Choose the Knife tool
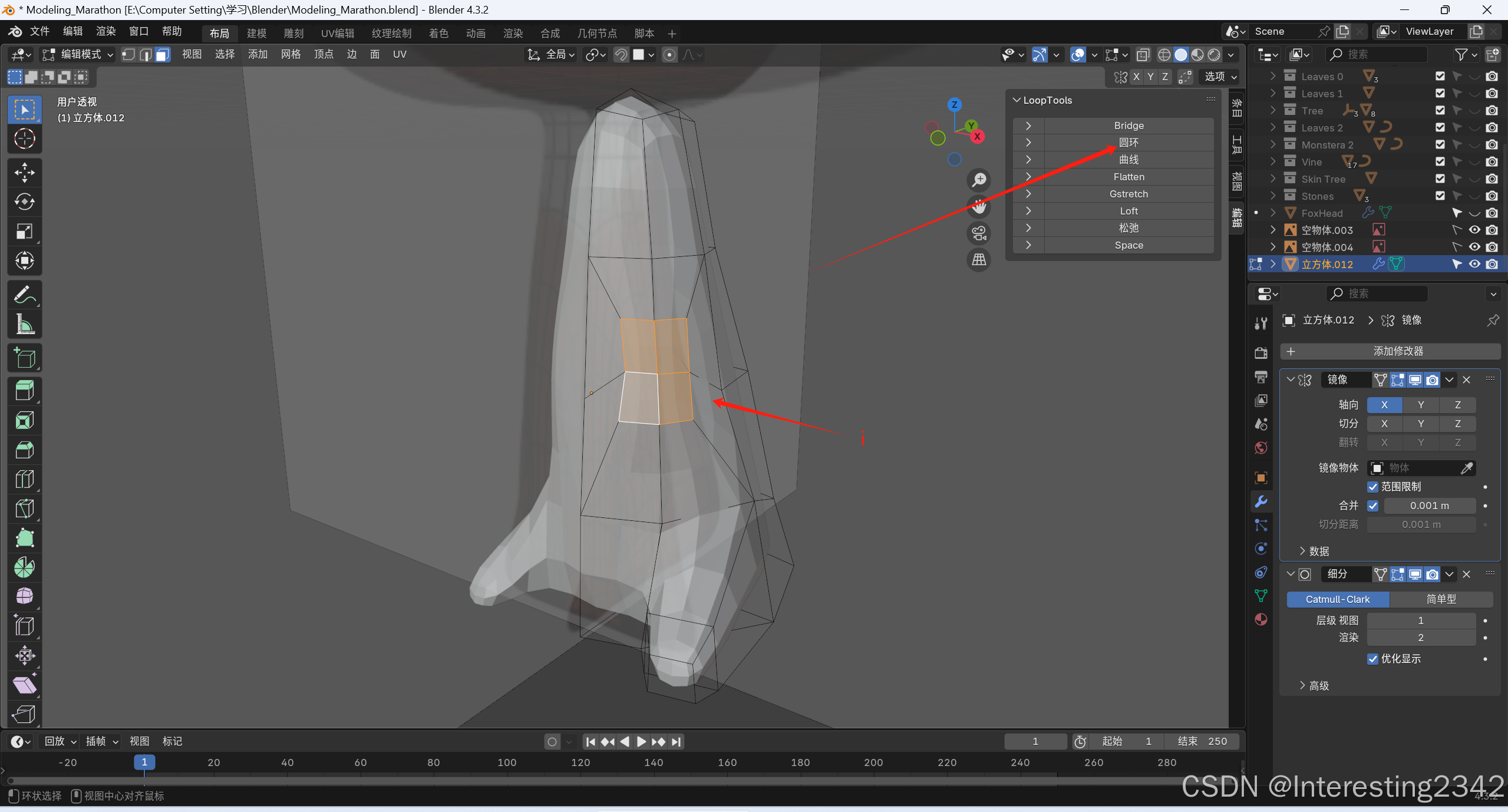The height and width of the screenshot is (812, 1508). [x=24, y=509]
